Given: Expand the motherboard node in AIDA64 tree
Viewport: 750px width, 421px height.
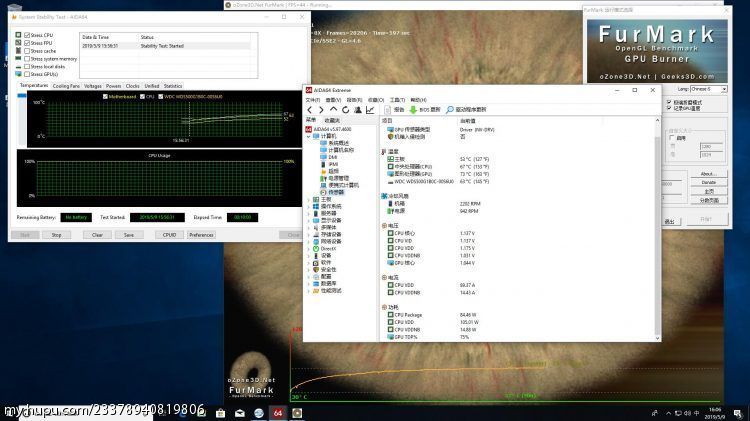Looking at the screenshot, I should [x=309, y=199].
